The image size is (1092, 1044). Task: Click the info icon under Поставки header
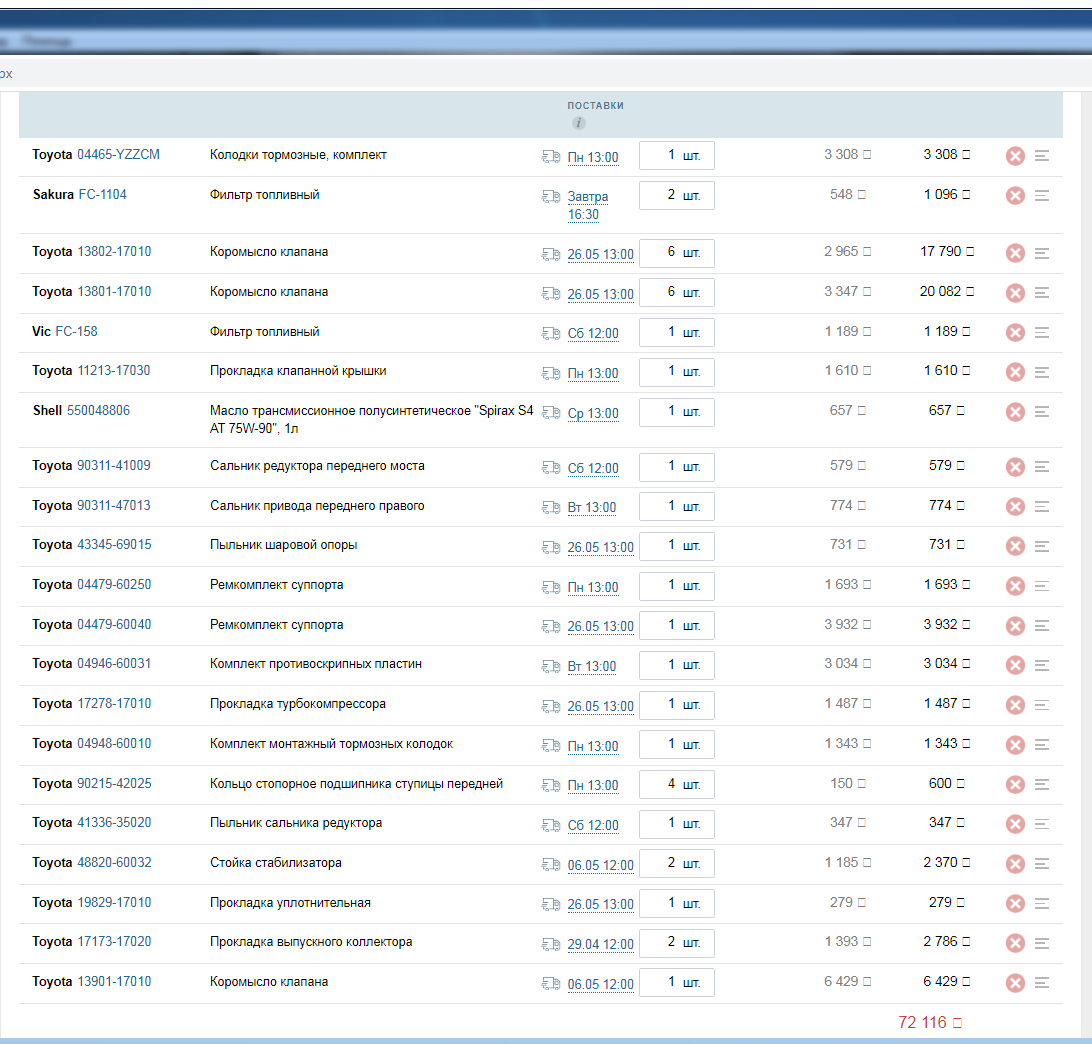point(579,123)
